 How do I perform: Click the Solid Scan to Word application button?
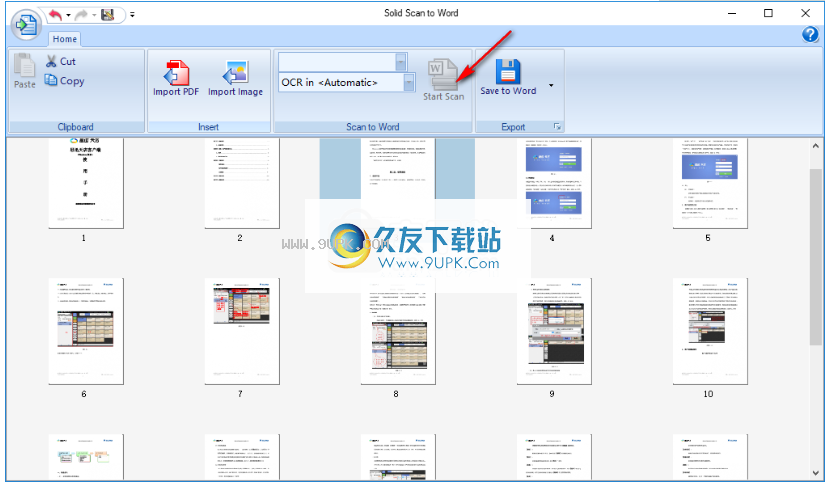coord(26,25)
